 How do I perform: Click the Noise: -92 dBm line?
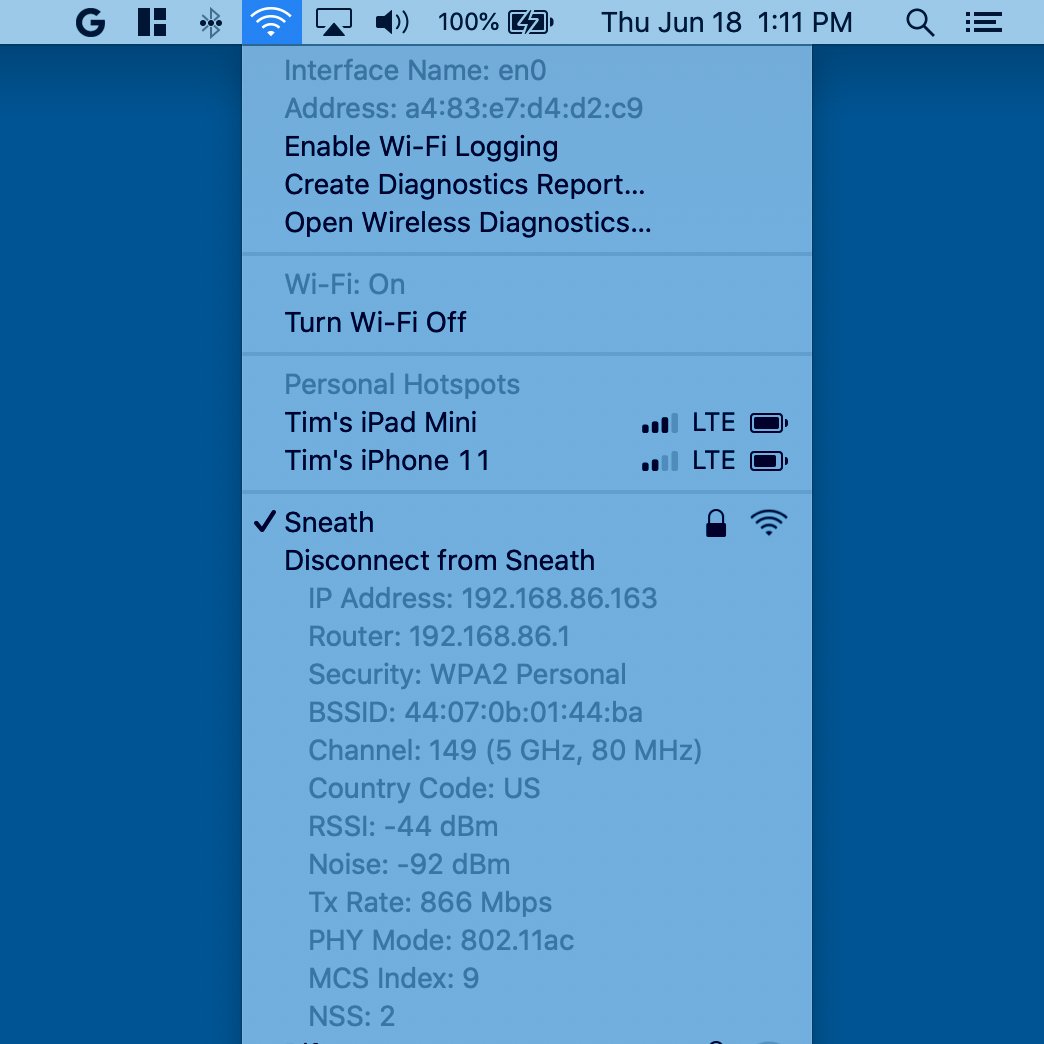point(409,864)
